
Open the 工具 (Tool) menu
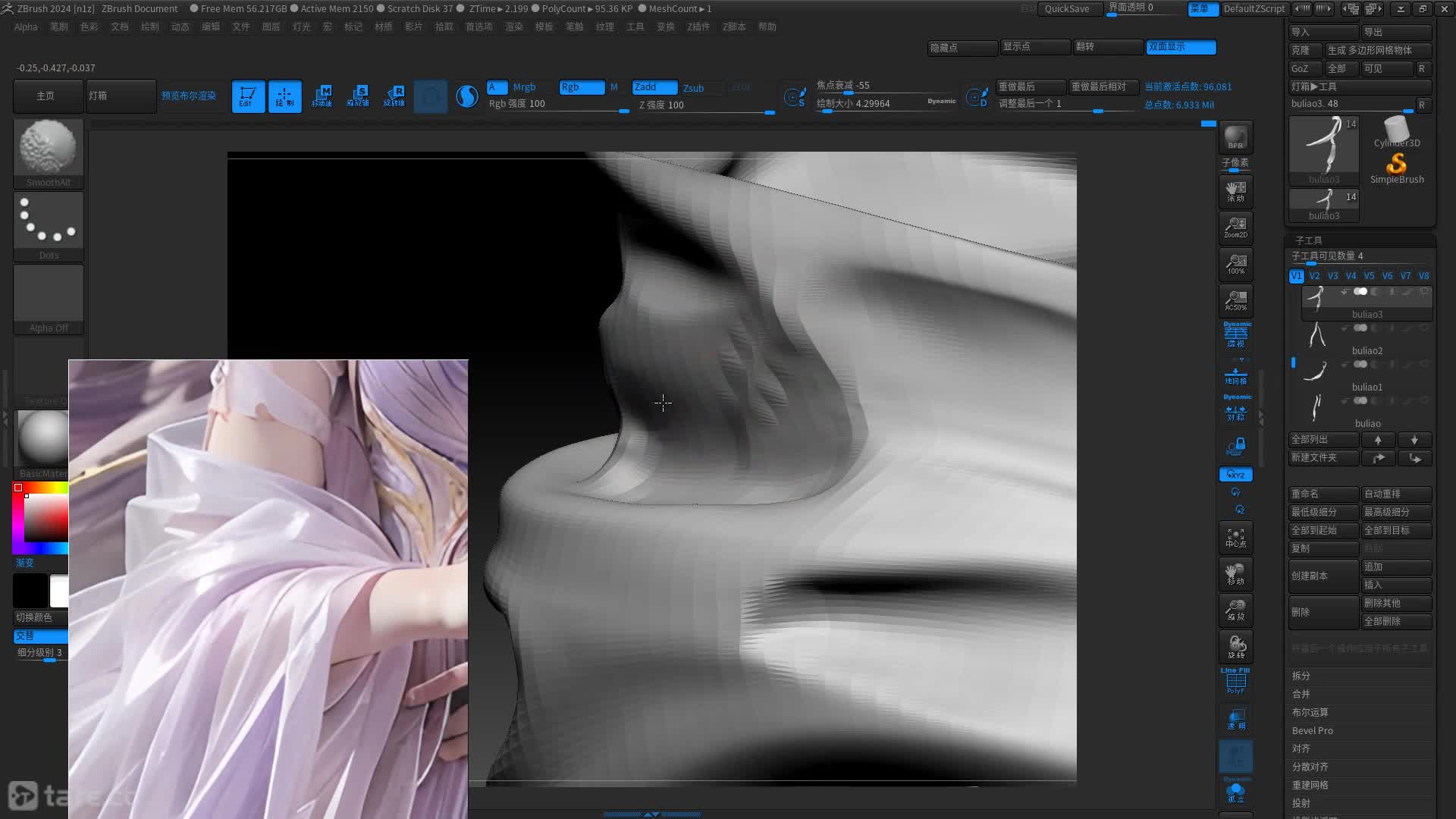click(x=635, y=27)
